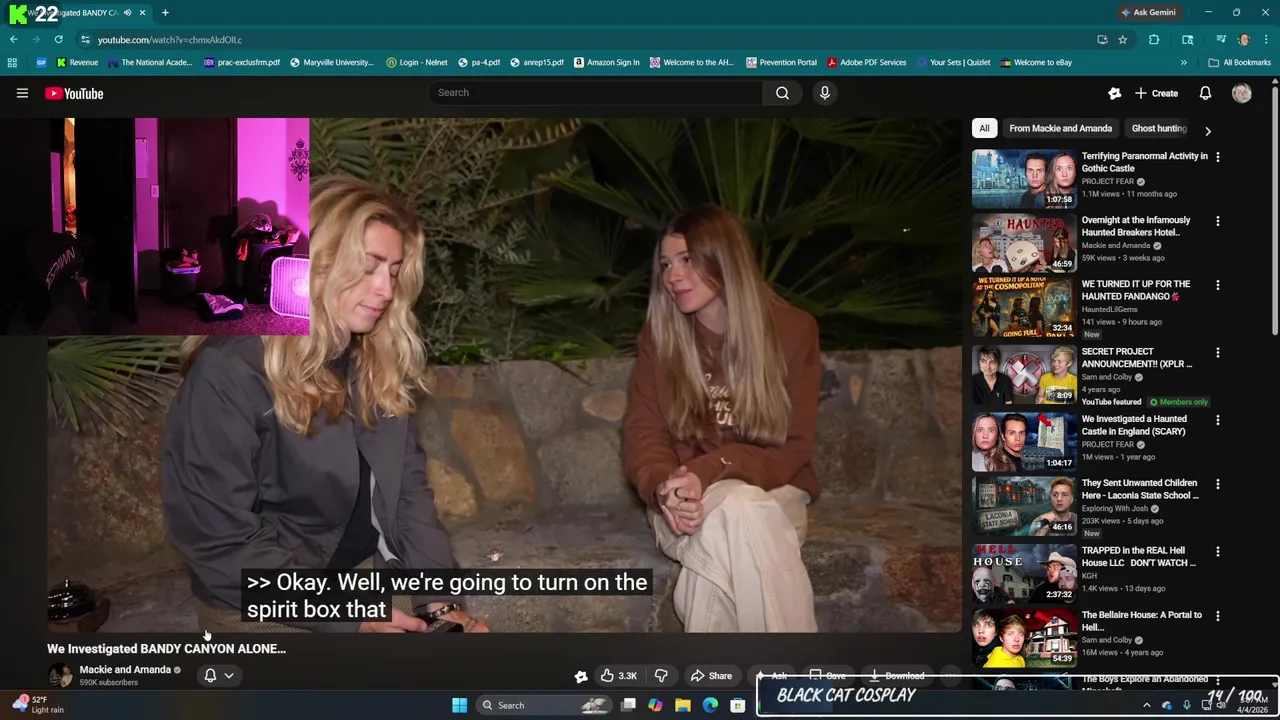Open weather widget showing Light rain
The image size is (1280, 720).
point(38,705)
